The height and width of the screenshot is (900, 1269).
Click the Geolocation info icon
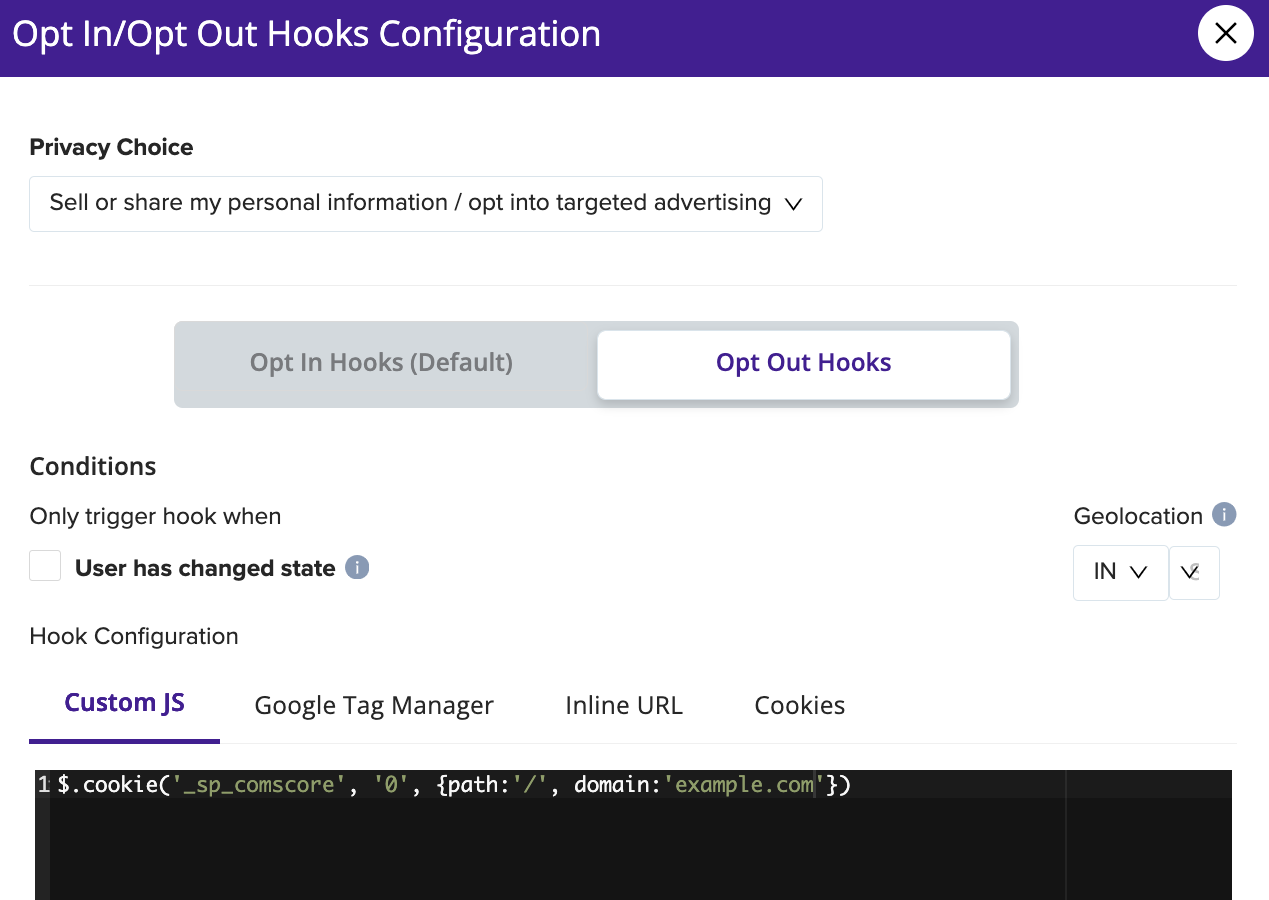pyautogui.click(x=1224, y=515)
